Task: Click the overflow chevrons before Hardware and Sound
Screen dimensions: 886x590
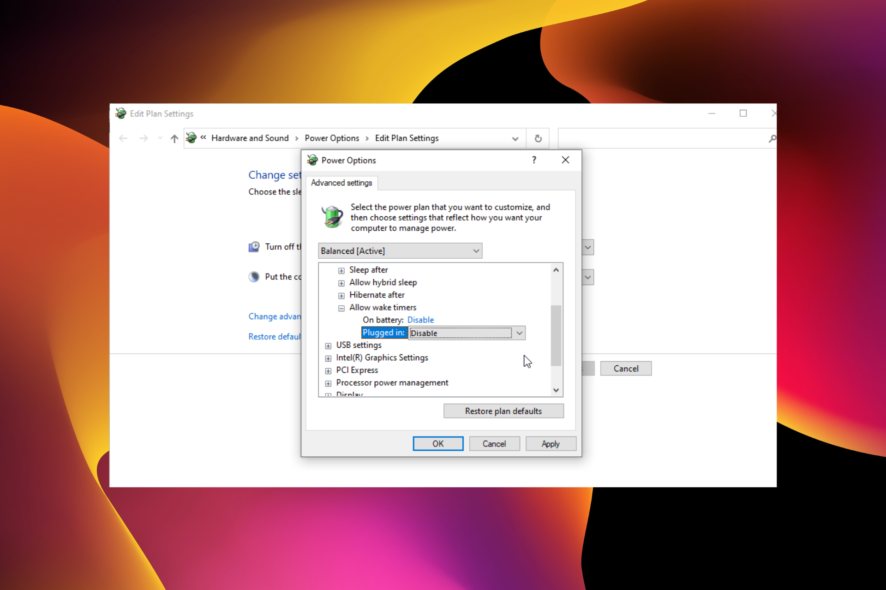Action: pos(203,137)
